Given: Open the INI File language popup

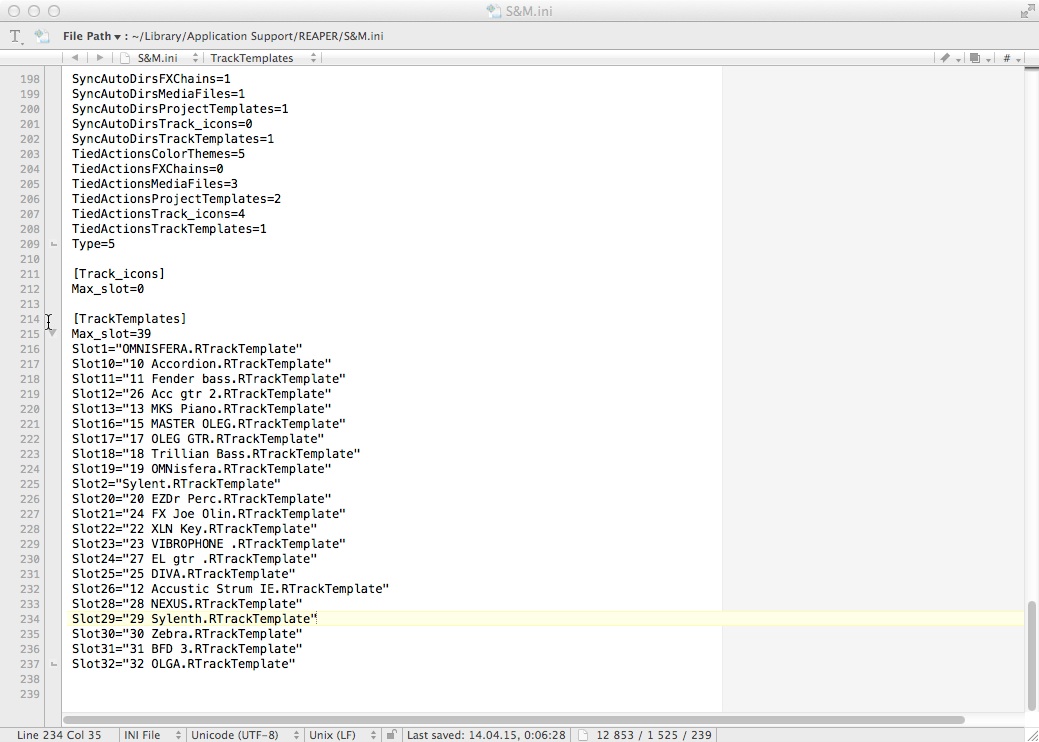Looking at the screenshot, I should click(152, 735).
